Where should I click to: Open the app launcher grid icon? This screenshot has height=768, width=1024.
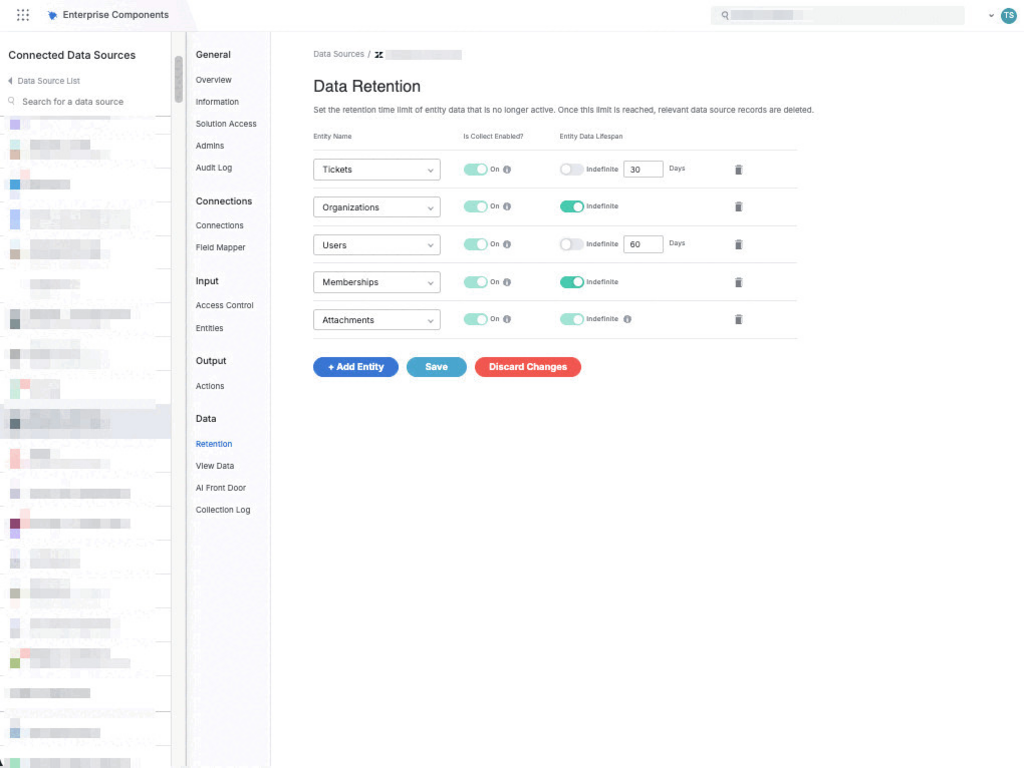pyautogui.click(x=23, y=15)
